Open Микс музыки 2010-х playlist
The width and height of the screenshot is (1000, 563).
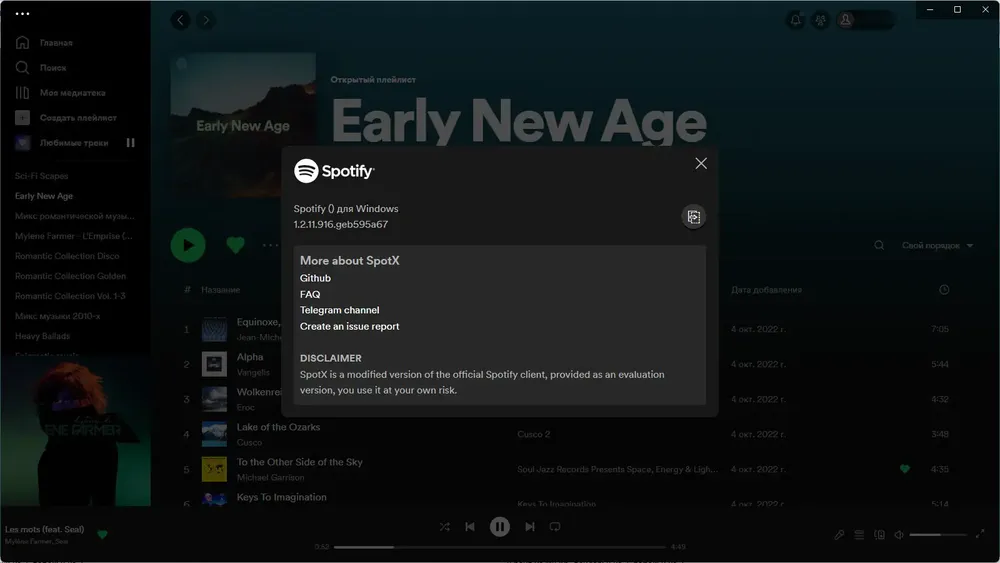pyautogui.click(x=57, y=316)
